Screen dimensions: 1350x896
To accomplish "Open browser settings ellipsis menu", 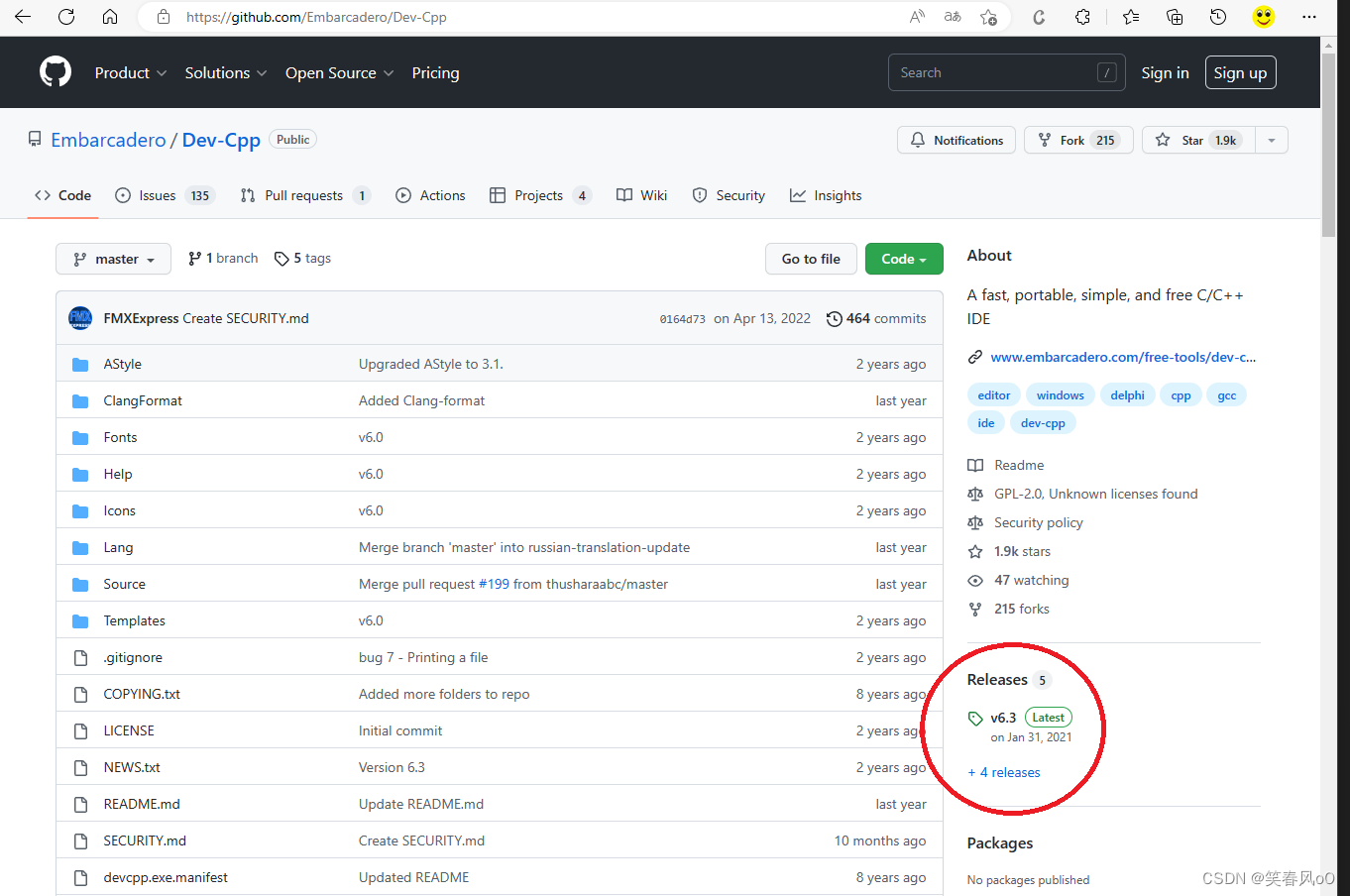I will [1309, 17].
